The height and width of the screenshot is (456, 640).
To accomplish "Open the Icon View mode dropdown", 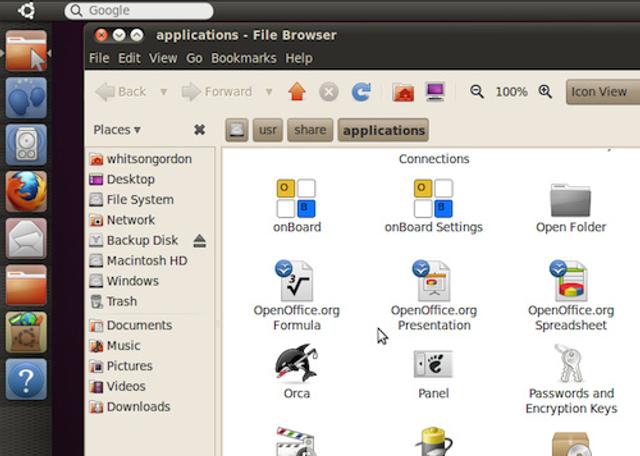I will click(603, 92).
